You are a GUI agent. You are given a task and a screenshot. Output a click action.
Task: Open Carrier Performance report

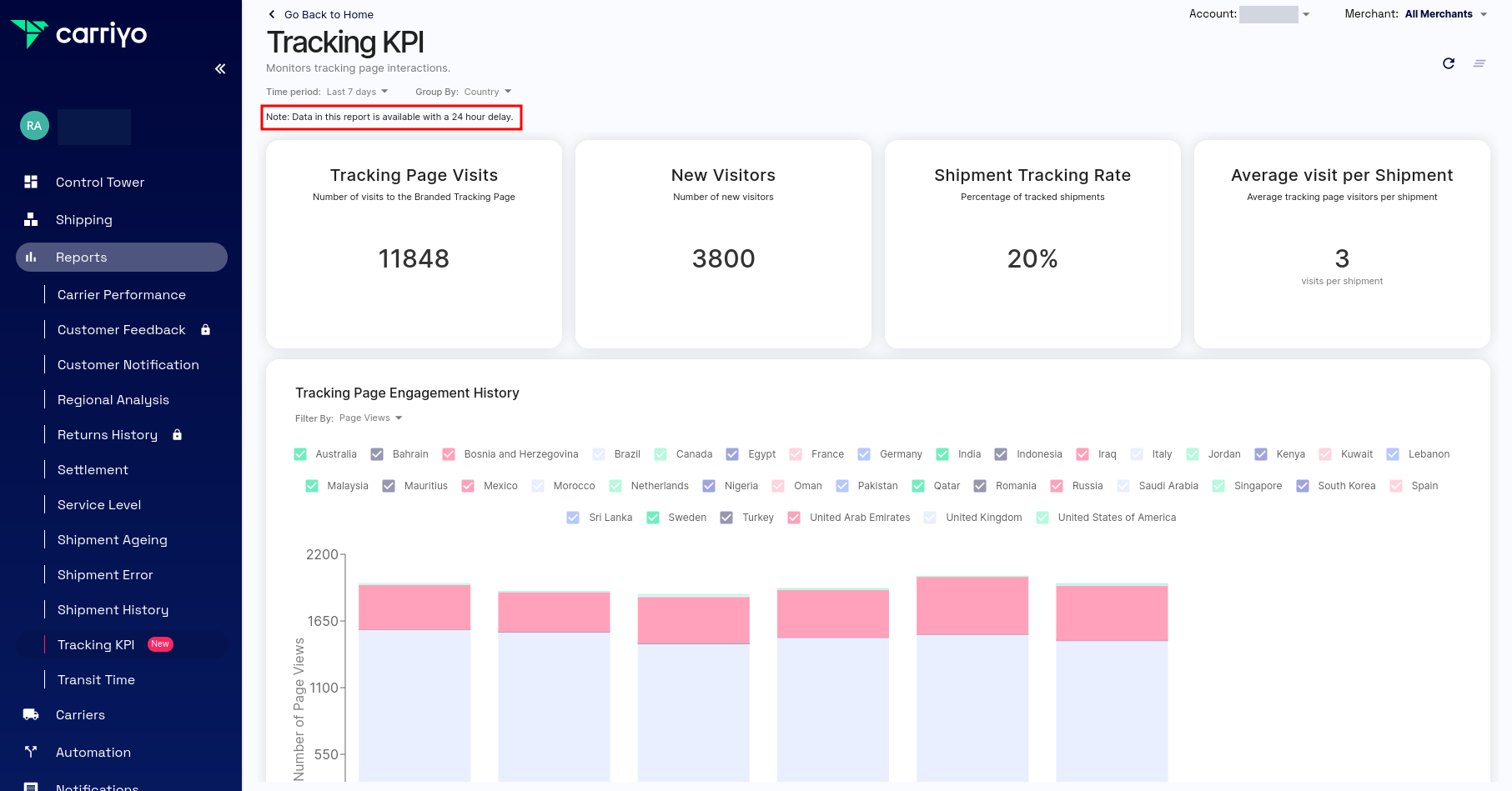(122, 294)
